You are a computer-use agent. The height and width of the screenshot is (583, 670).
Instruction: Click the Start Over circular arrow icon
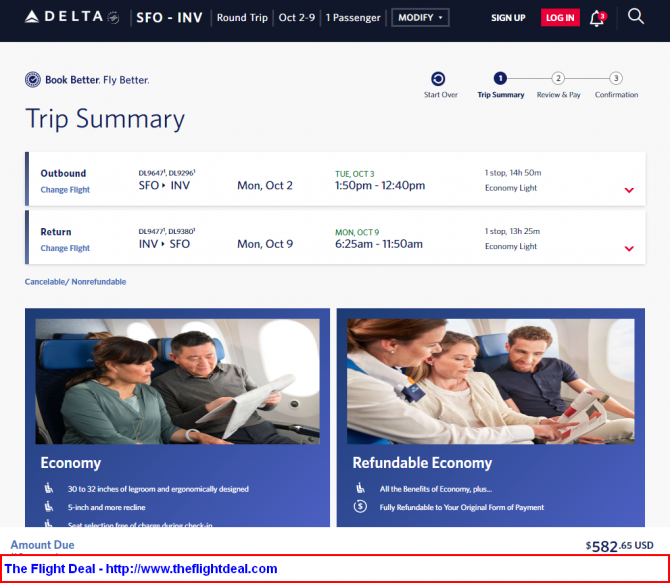click(x=438, y=79)
